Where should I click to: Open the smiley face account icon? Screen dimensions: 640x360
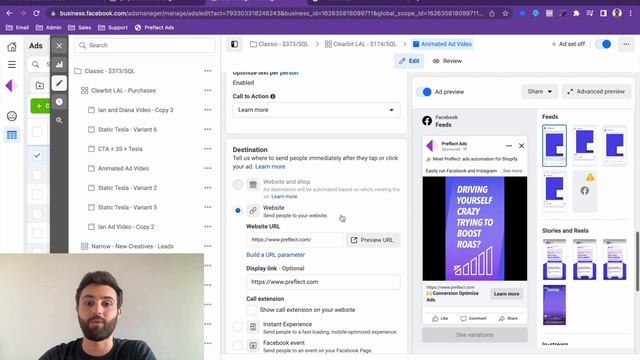12,116
